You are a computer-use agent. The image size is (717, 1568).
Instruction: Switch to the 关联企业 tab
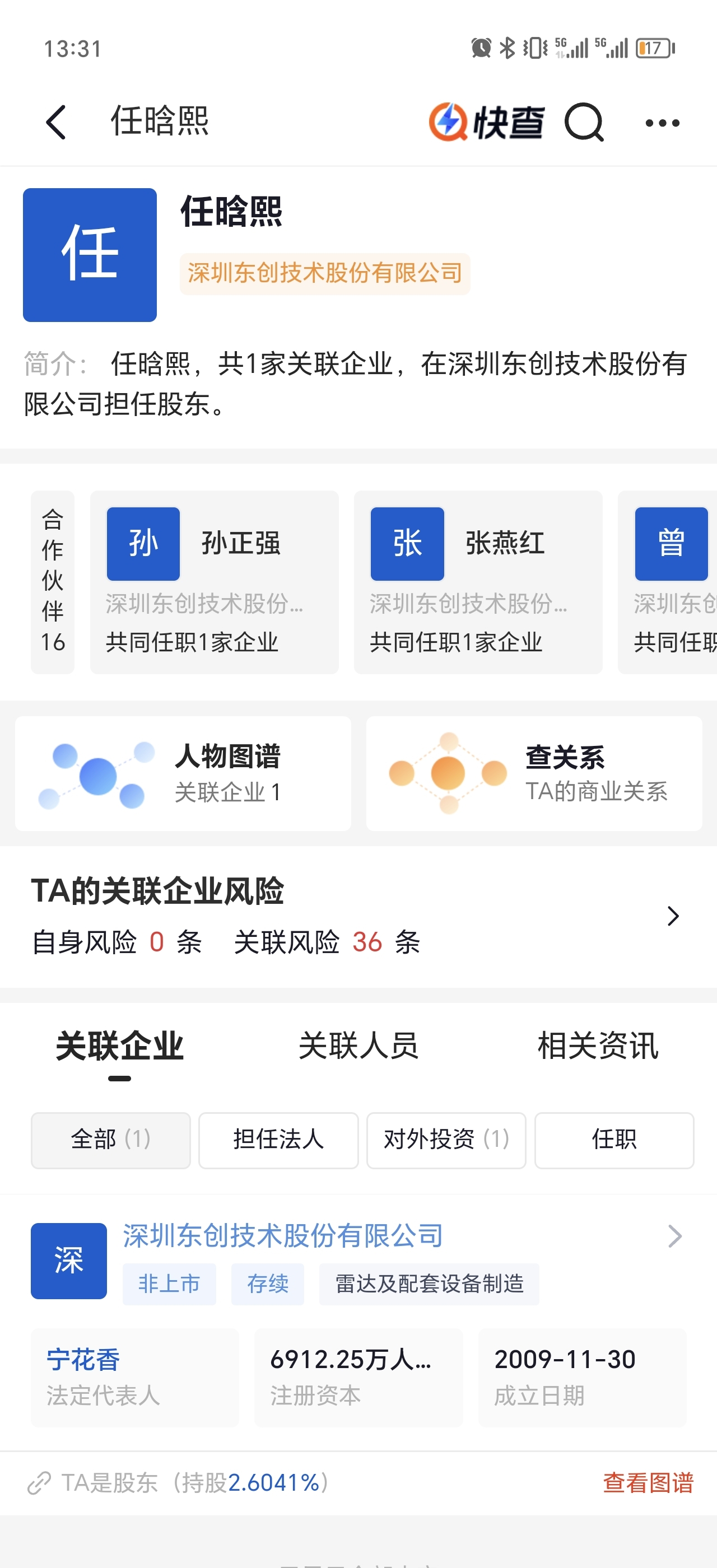click(x=120, y=1046)
